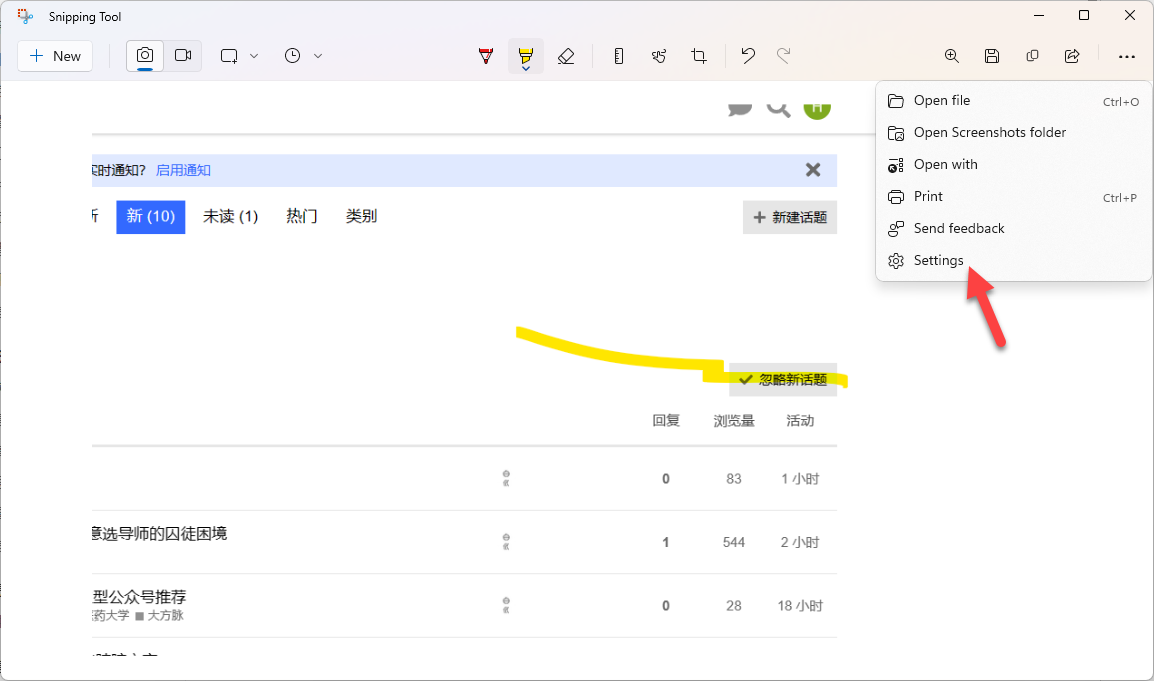Select the eraser tool
The width and height of the screenshot is (1154, 681).
click(x=566, y=56)
